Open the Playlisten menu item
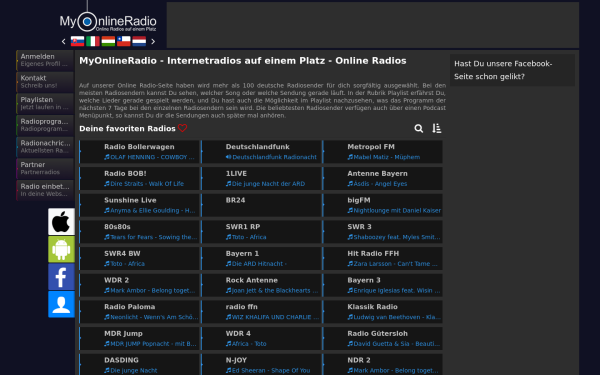Viewport: 600px width, 375px height. pos(45,103)
